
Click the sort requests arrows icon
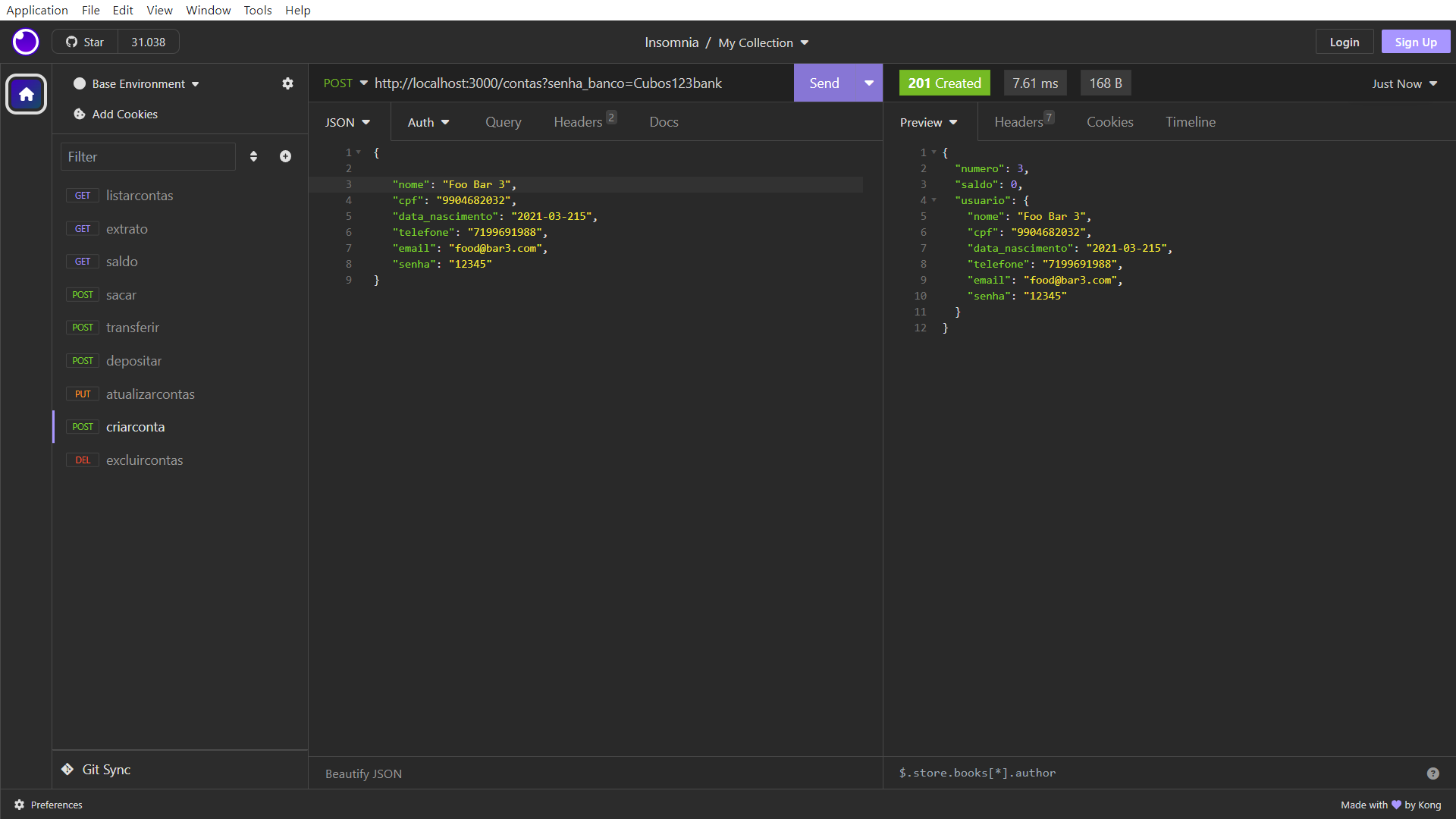tap(253, 156)
